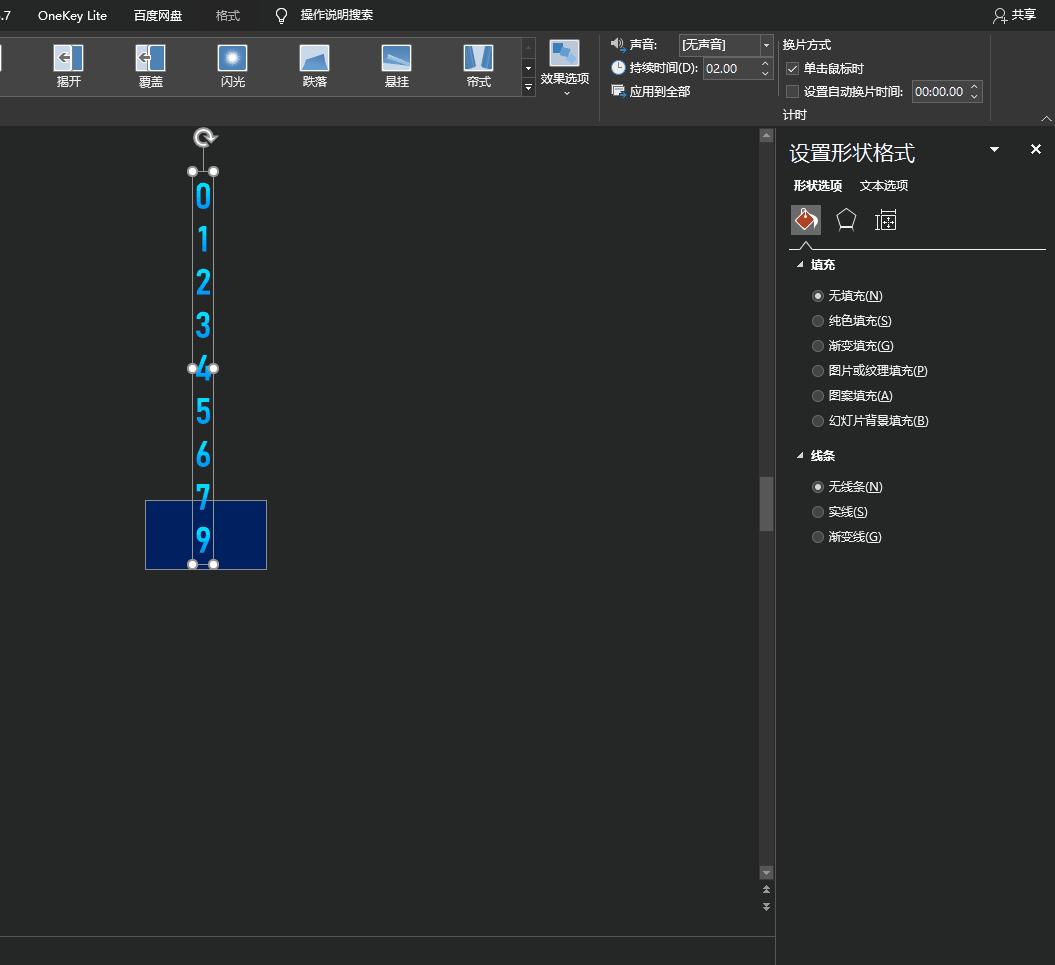This screenshot has height=965, width=1055.
Task: Switch to 文本选项 tab
Action: pos(884,186)
